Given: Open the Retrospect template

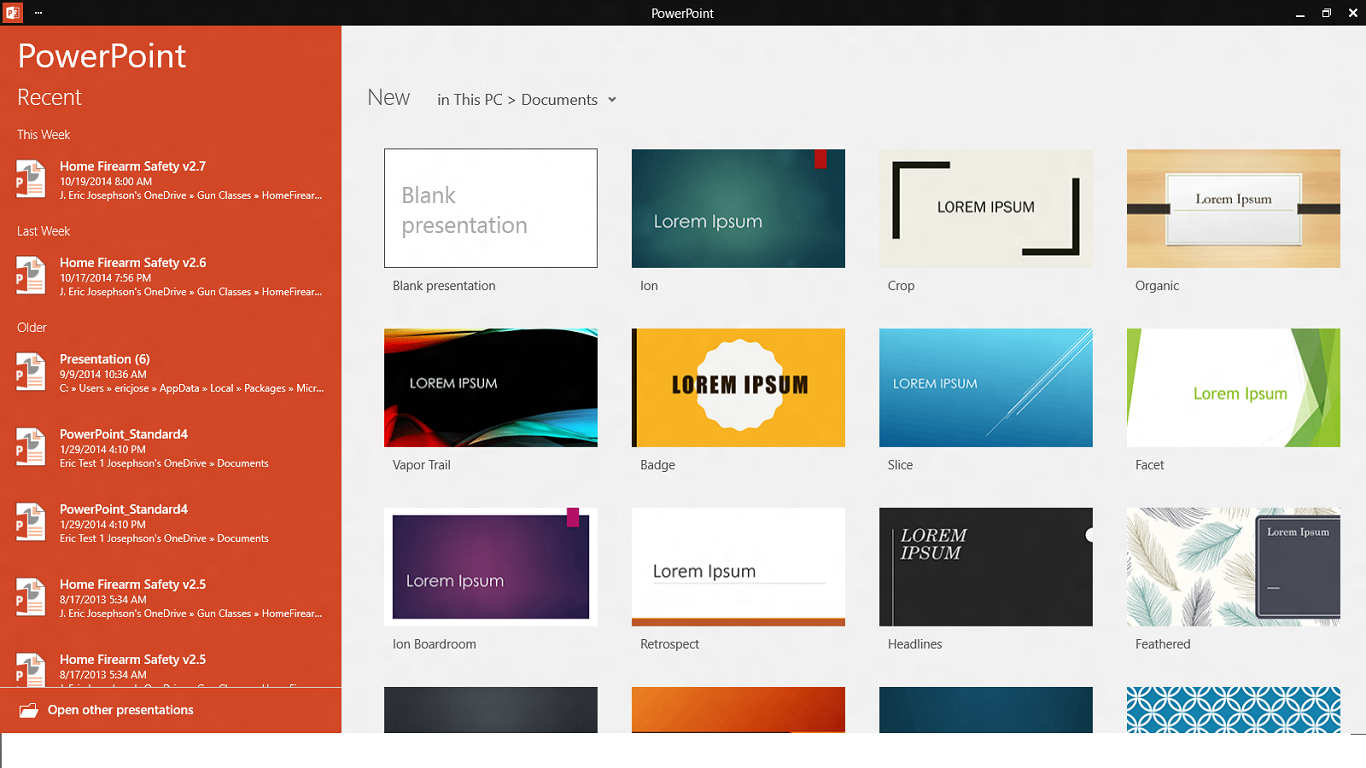Looking at the screenshot, I should [738, 566].
